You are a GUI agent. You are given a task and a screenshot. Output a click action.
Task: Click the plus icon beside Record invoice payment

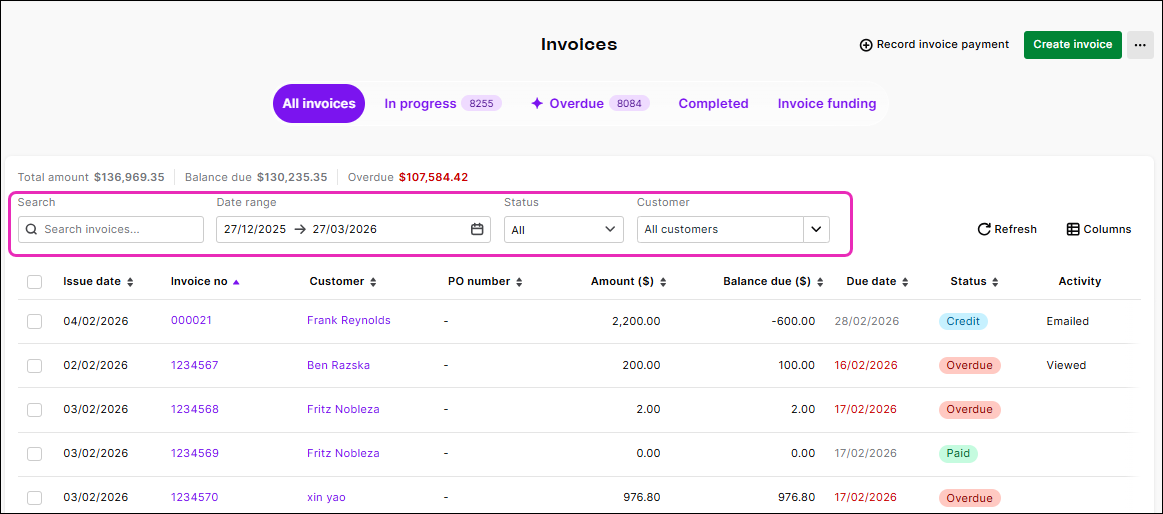(x=866, y=45)
